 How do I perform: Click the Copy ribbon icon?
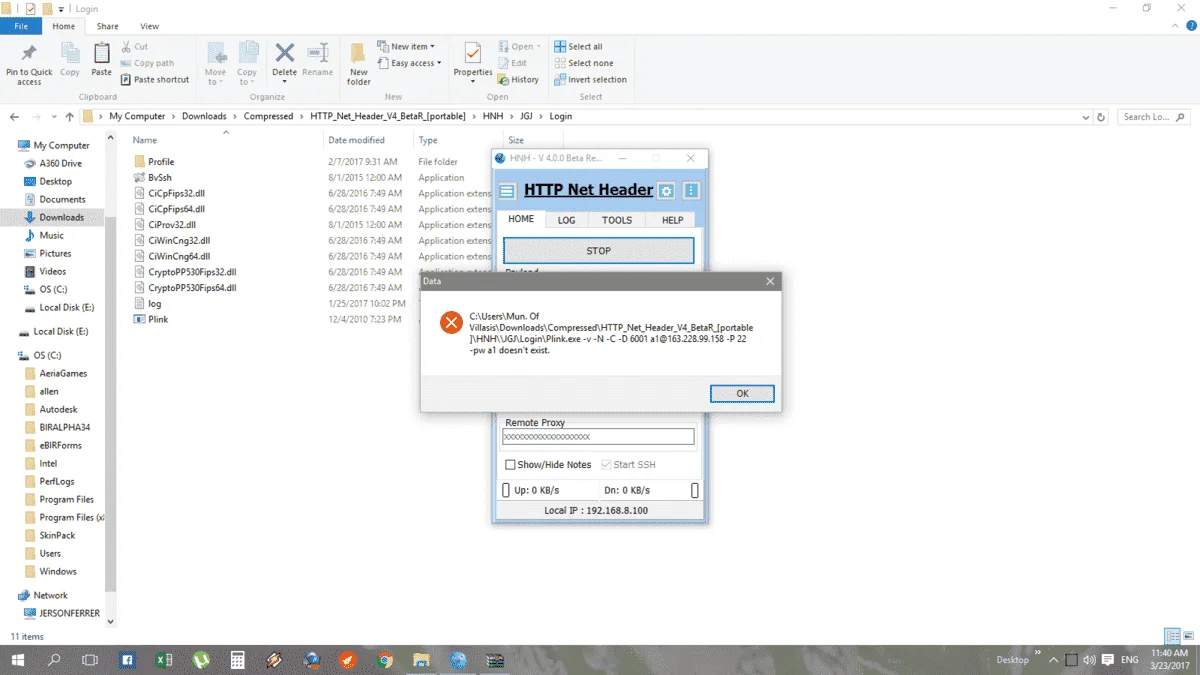70,60
